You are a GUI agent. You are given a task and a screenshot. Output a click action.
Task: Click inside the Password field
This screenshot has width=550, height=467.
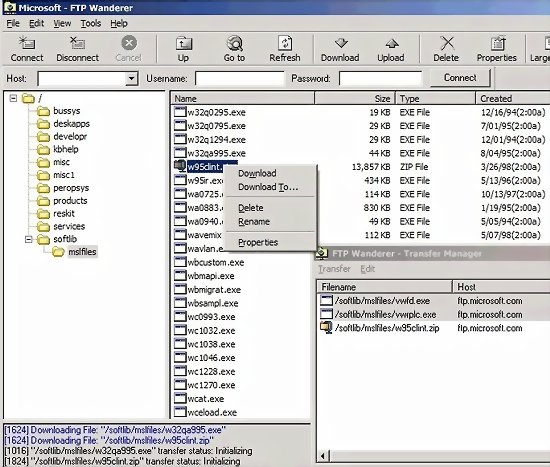coord(381,78)
